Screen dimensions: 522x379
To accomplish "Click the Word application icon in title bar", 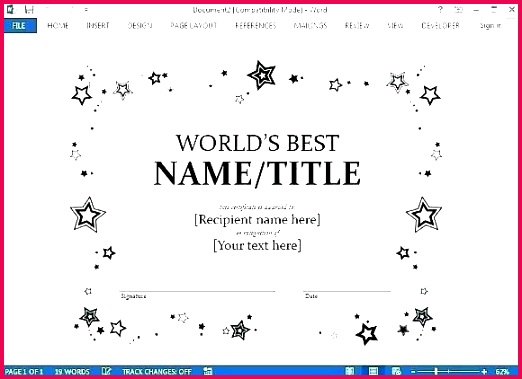I will 10,10.
